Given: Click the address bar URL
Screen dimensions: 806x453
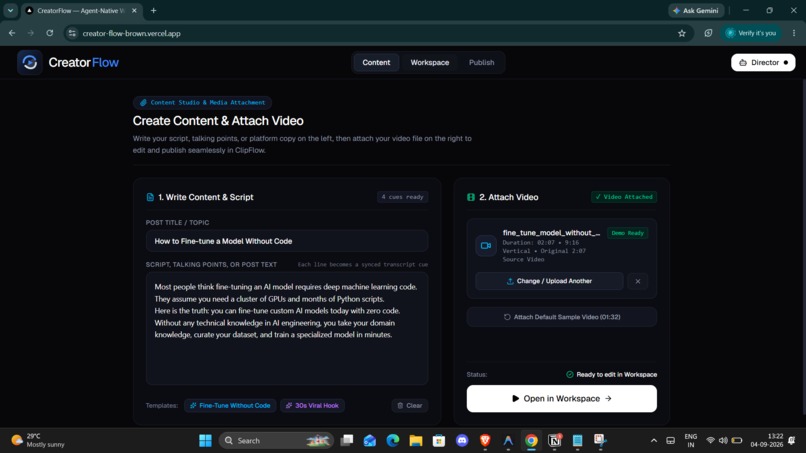Looking at the screenshot, I should coord(131,33).
